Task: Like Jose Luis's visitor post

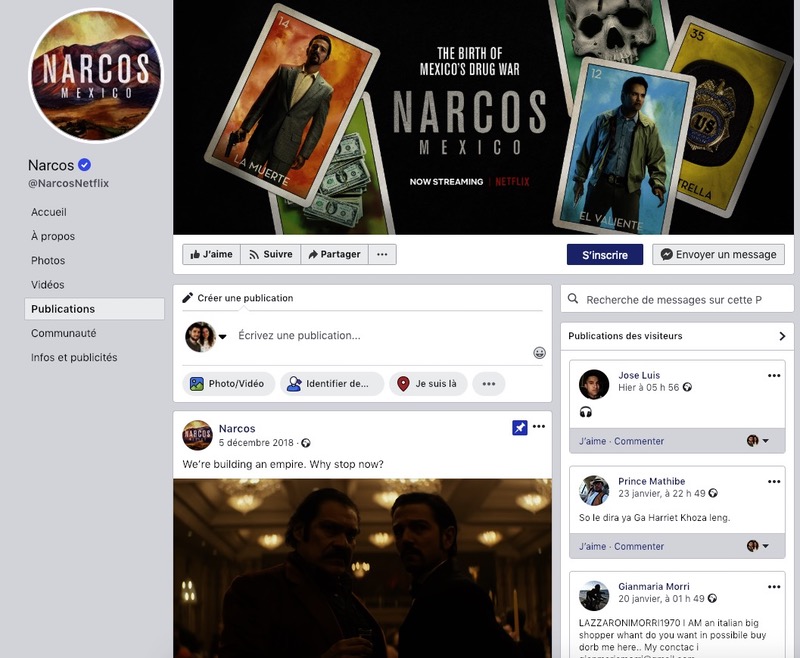Action: click(592, 441)
